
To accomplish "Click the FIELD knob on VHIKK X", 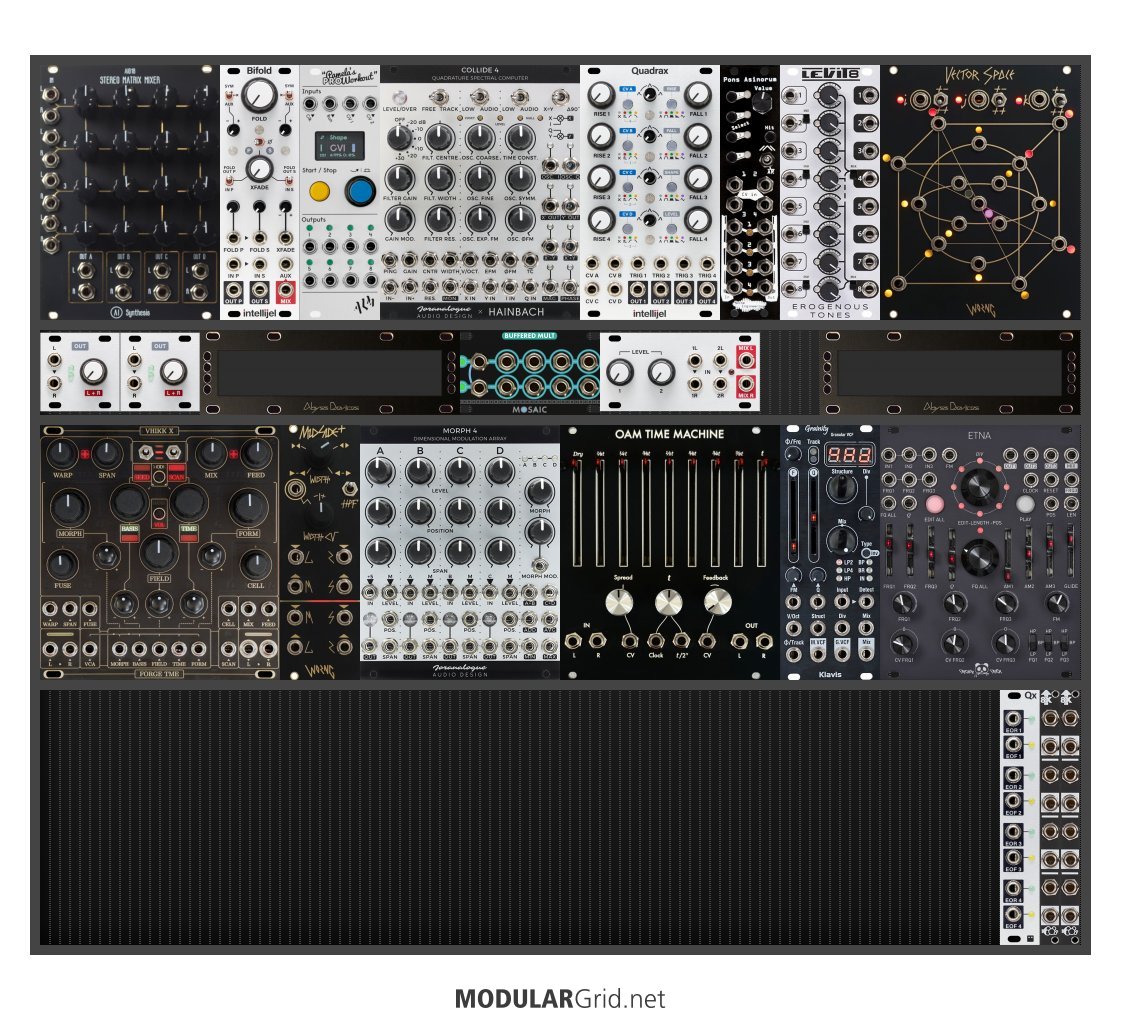I will [x=159, y=553].
